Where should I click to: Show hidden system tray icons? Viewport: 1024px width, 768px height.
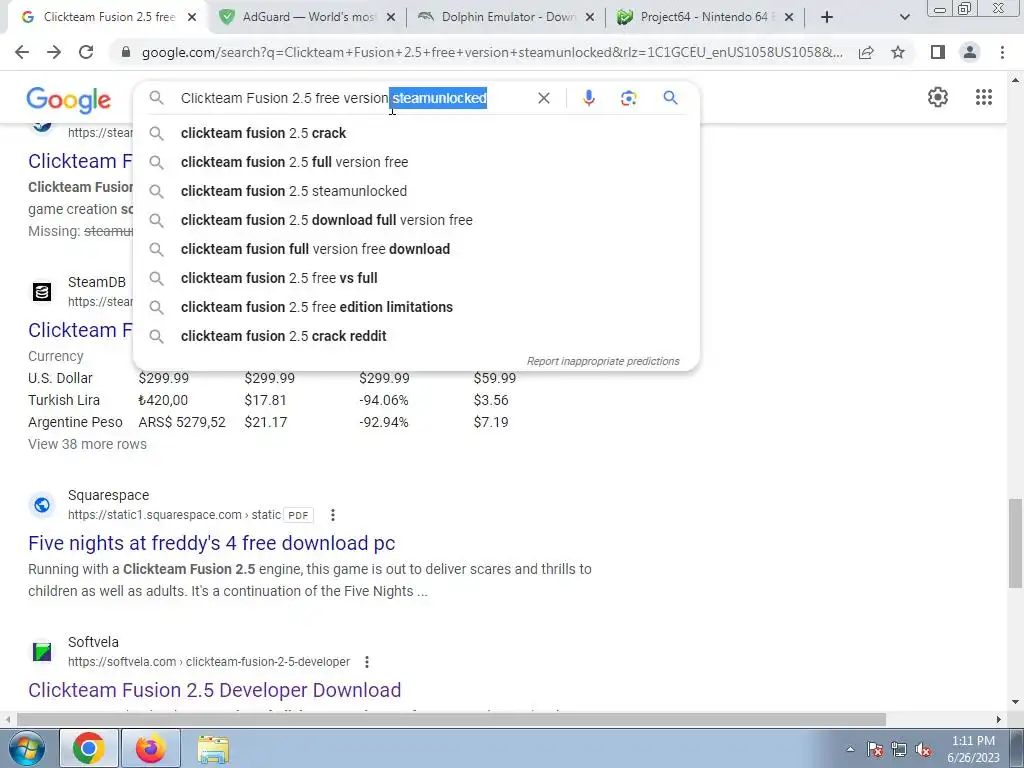tap(850, 750)
